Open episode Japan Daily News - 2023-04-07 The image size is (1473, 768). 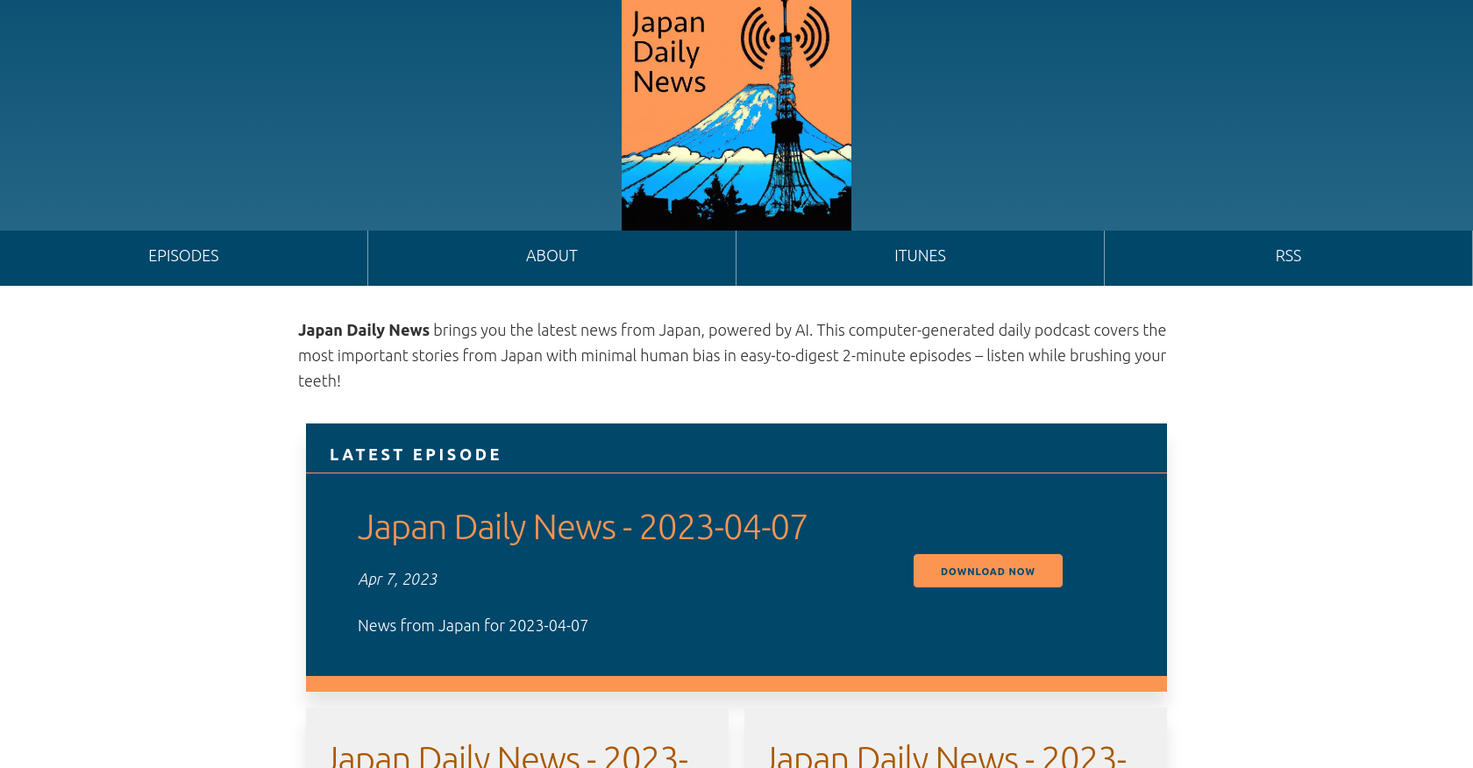click(x=582, y=527)
